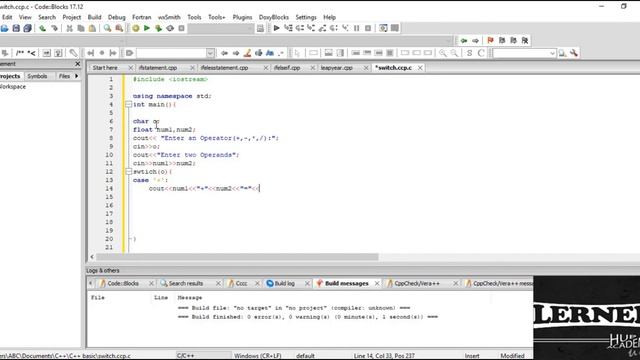Viewport: 640px width, 360px height.
Task: Click the Redo toolbar icon
Action: click(x=54, y=28)
